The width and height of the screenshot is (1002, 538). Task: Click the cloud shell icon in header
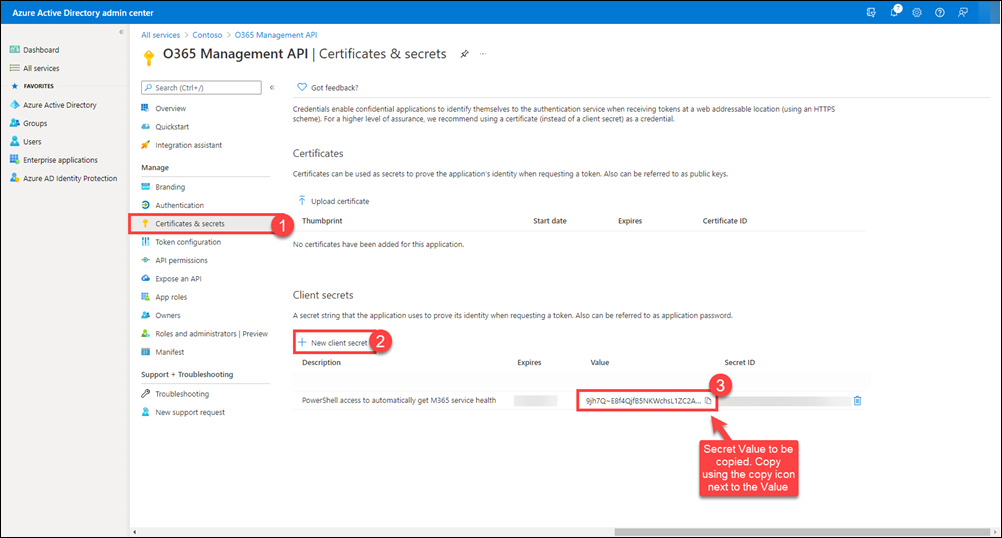click(873, 12)
